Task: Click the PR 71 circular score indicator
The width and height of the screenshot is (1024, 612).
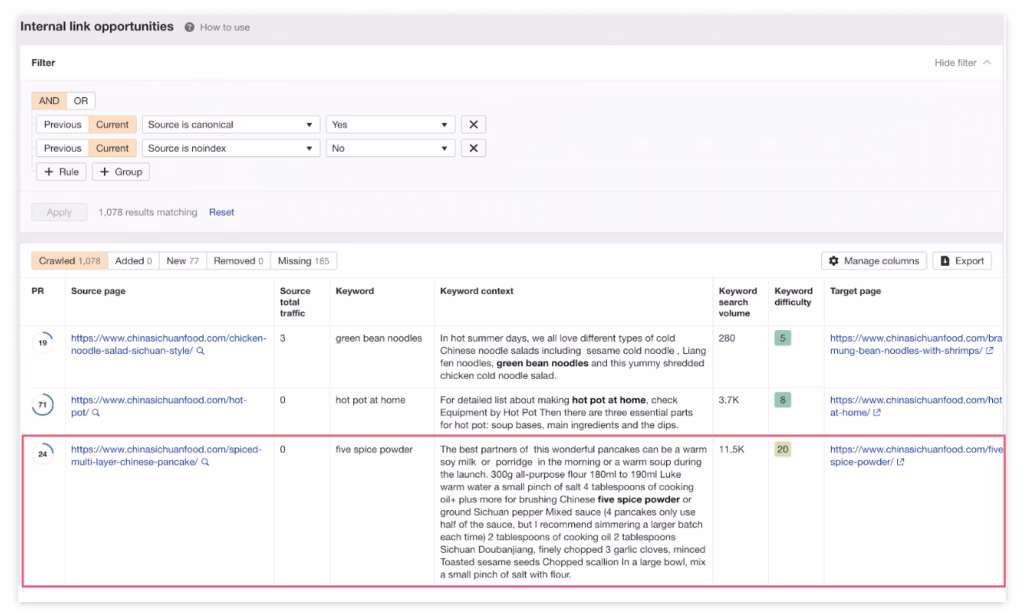Action: click(43, 405)
